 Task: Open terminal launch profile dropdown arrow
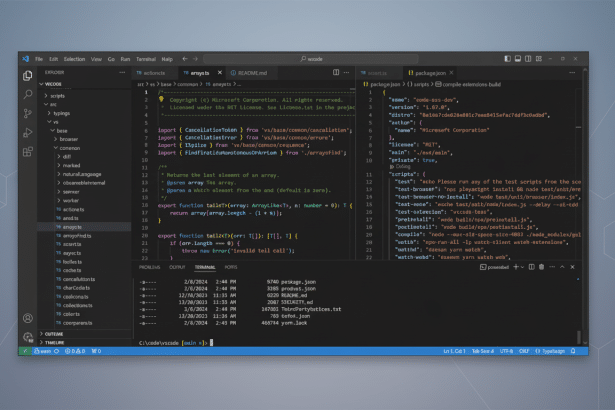[522, 267]
